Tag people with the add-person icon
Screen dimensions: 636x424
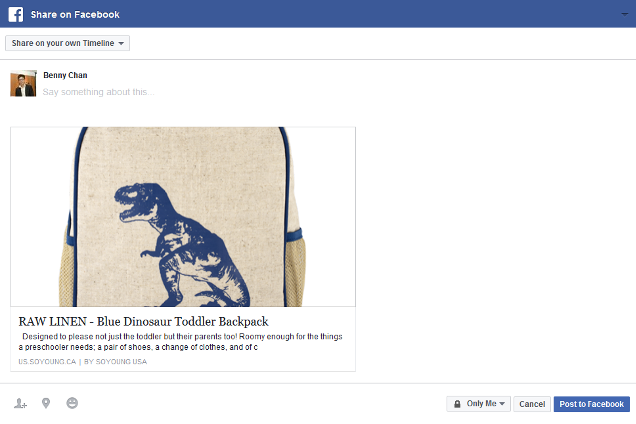tap(20, 403)
